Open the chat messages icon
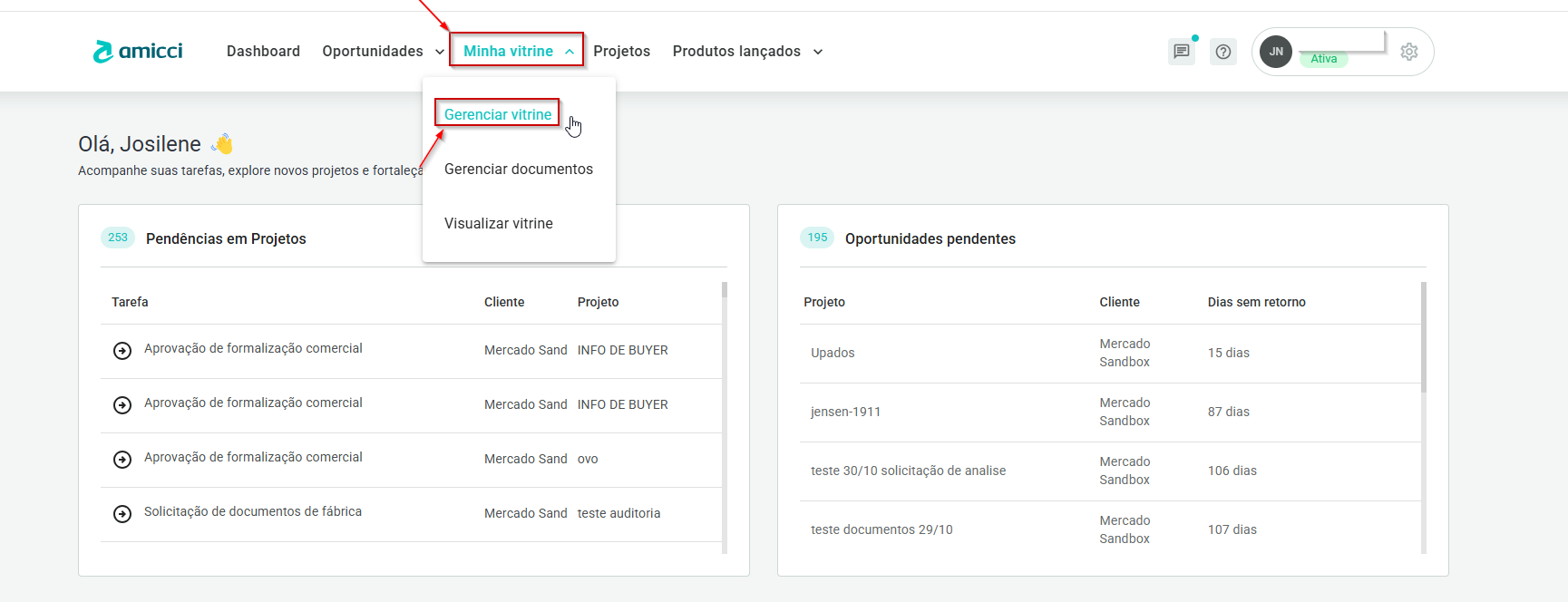The width and height of the screenshot is (1568, 602). (x=1181, y=52)
